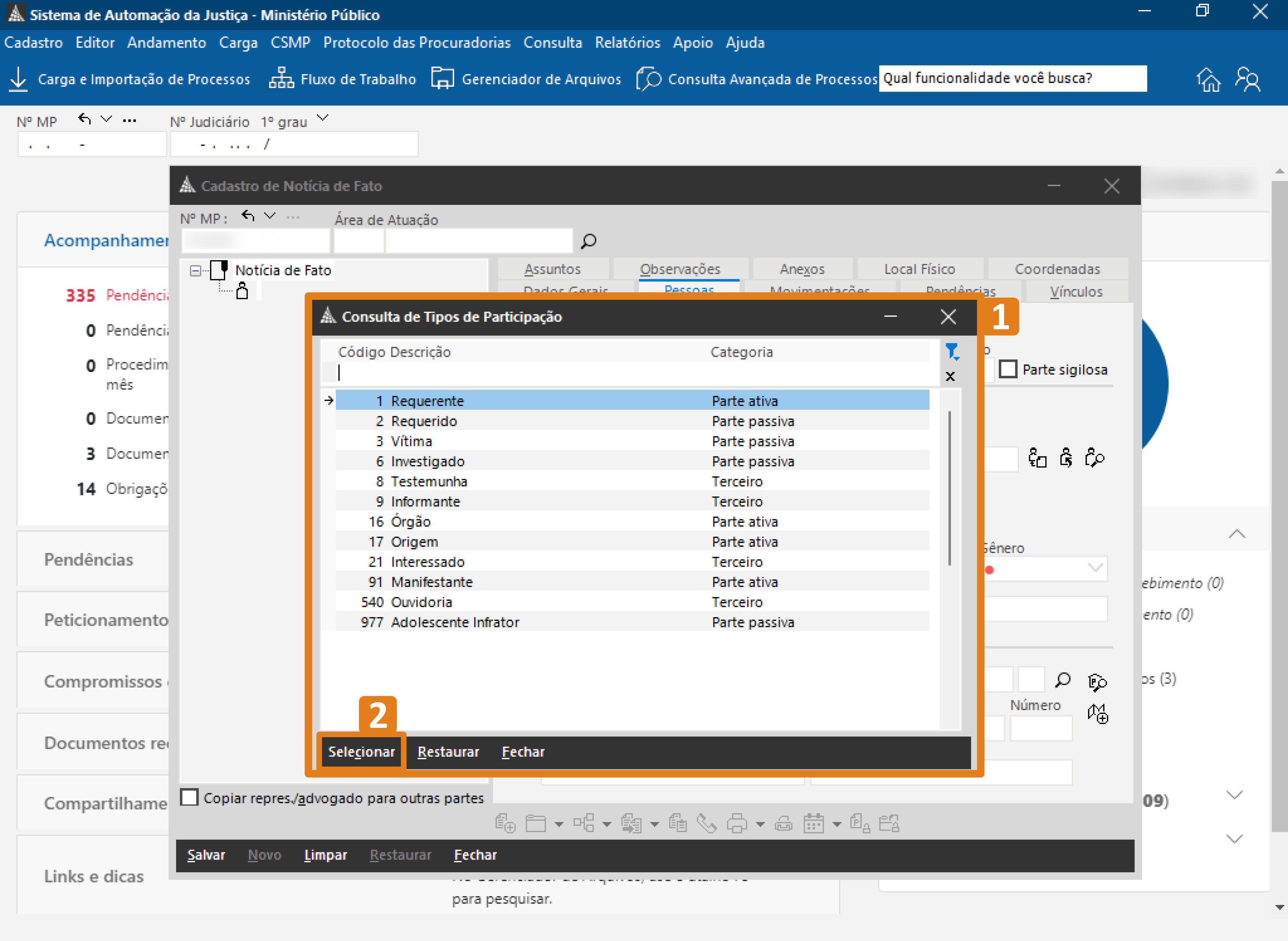This screenshot has height=941, width=1288.
Task: Click the calendar icon in the bottom toolbar
Action: click(x=813, y=823)
